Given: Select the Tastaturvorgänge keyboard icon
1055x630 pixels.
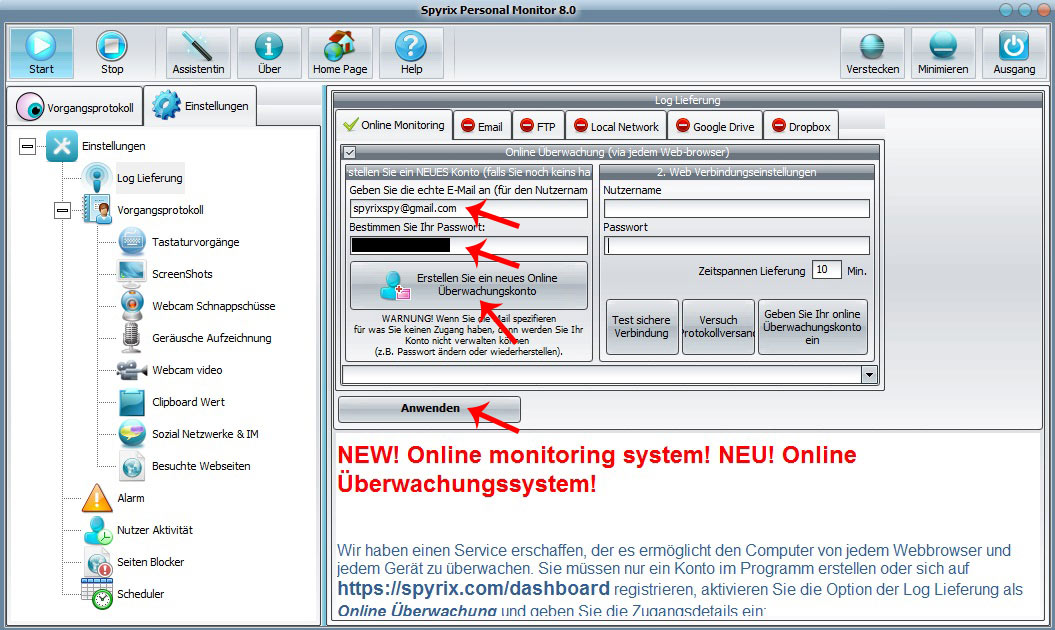Looking at the screenshot, I should coord(132,242).
